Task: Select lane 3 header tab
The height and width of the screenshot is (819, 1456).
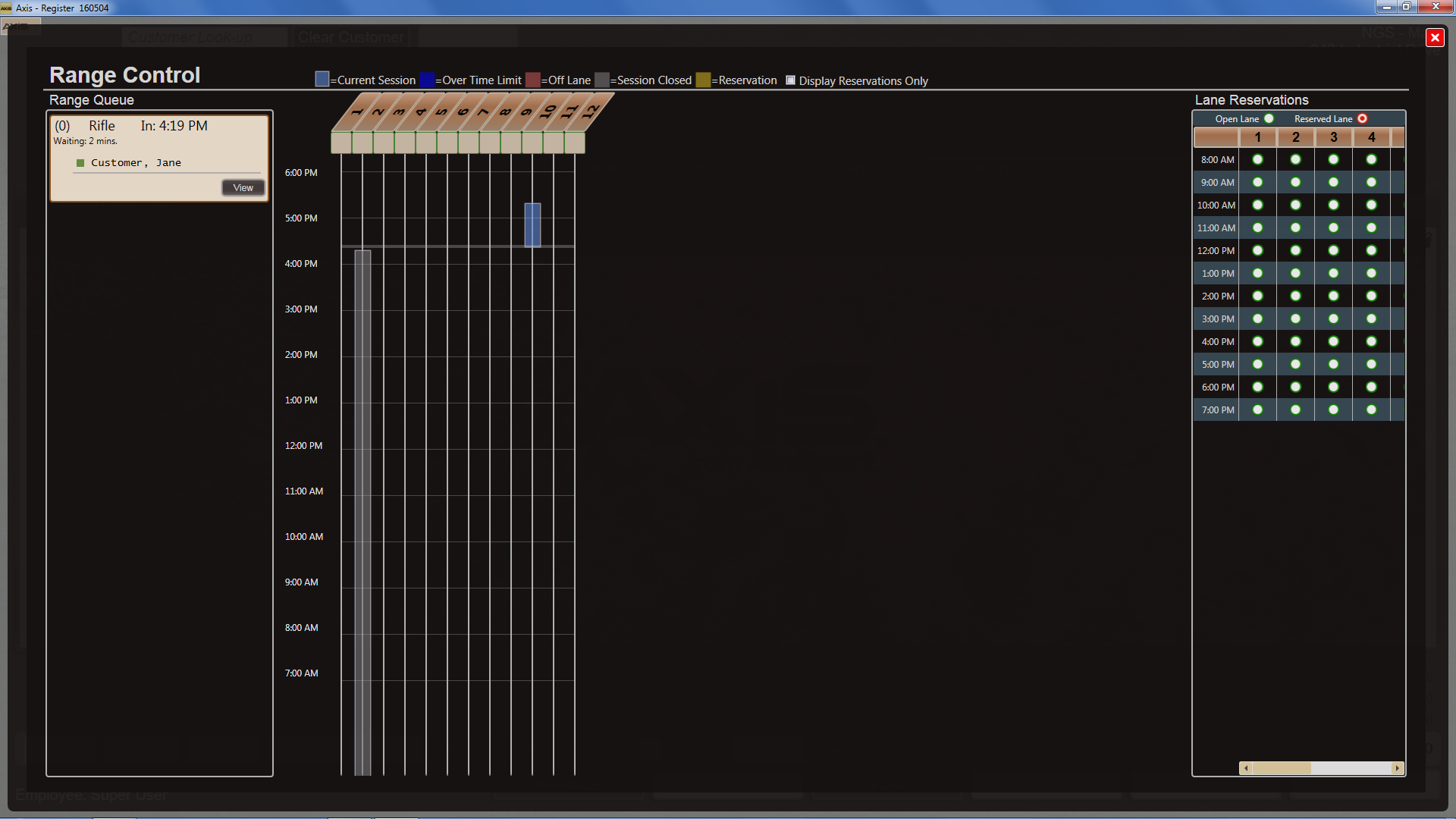Action: coord(399,112)
